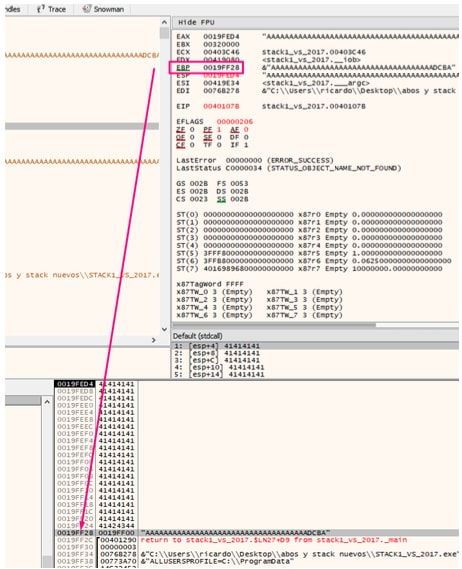Toggle the CF flag value
The height and width of the screenshot is (569, 462).
tap(192, 145)
